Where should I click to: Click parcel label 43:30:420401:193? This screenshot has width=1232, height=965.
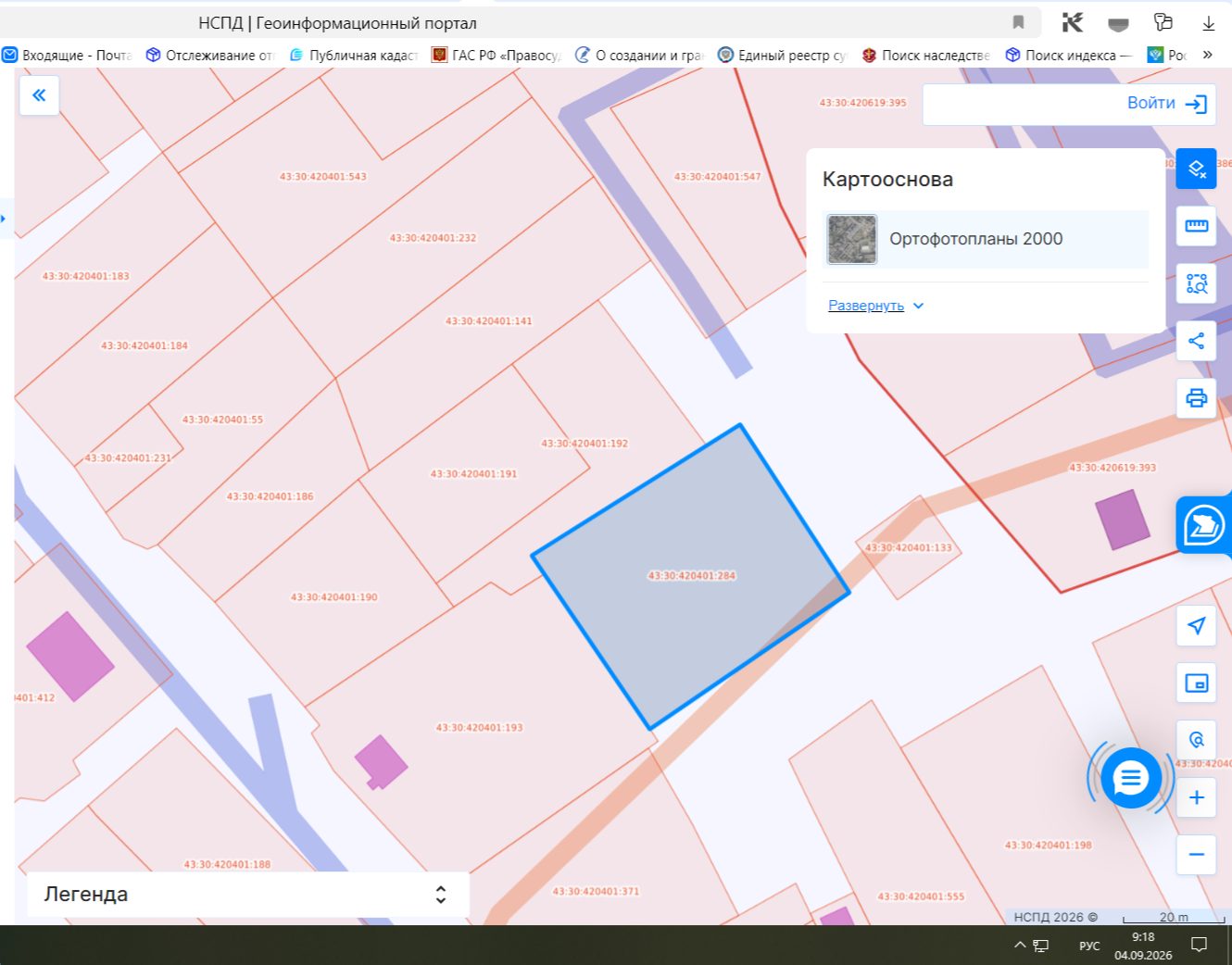tap(480, 728)
